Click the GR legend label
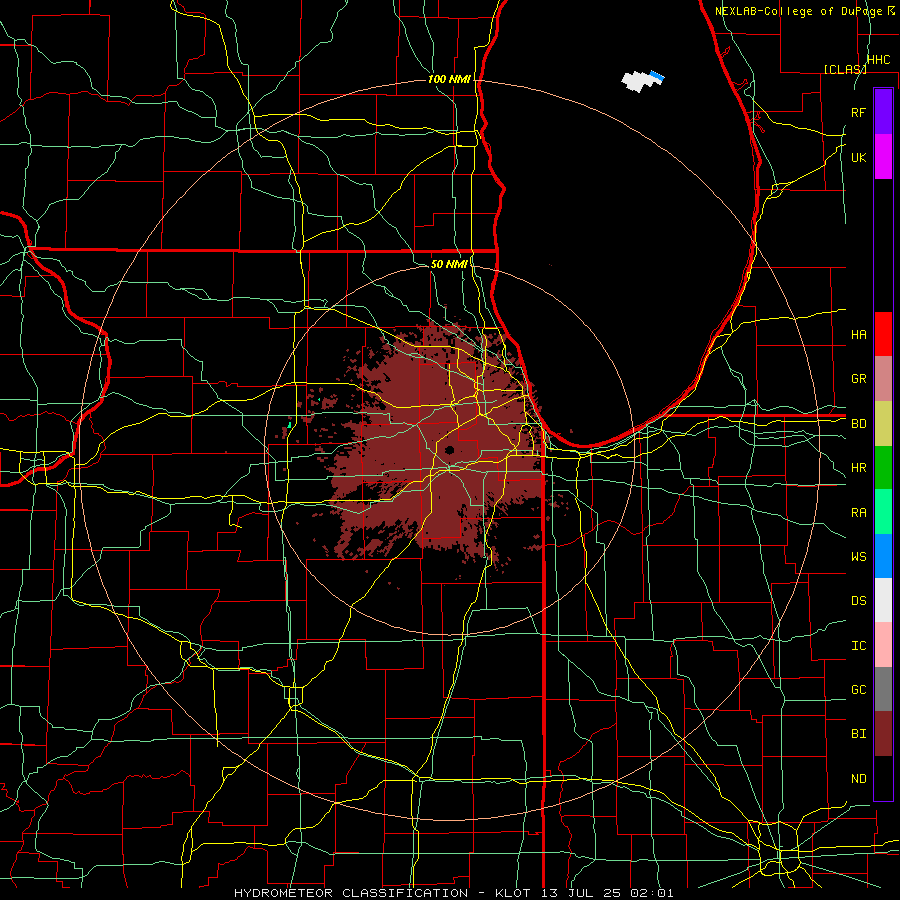 [x=859, y=379]
